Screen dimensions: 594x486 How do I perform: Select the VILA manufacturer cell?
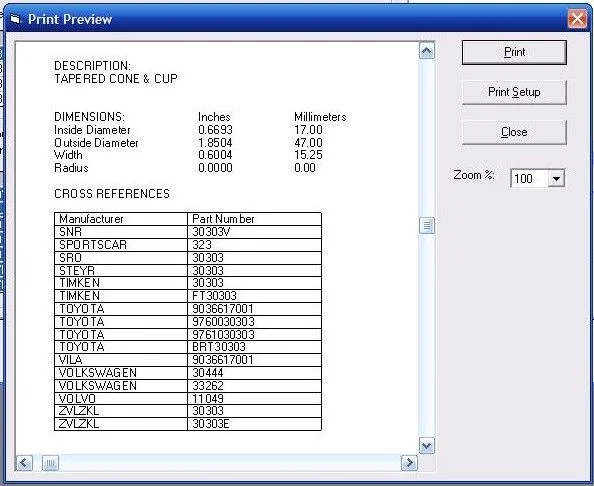[121, 360]
